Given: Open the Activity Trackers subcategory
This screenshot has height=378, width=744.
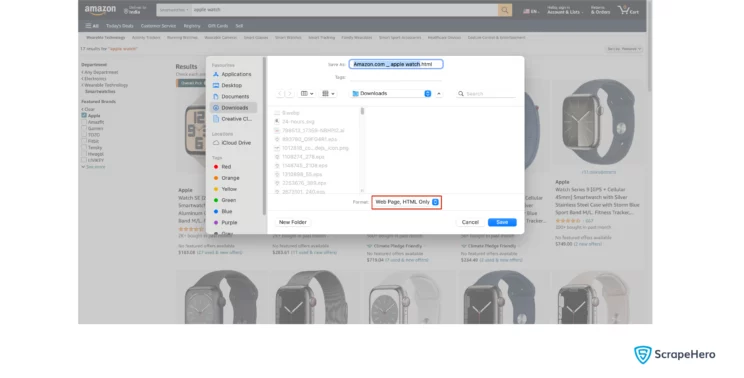Looking at the screenshot, I should (146, 37).
